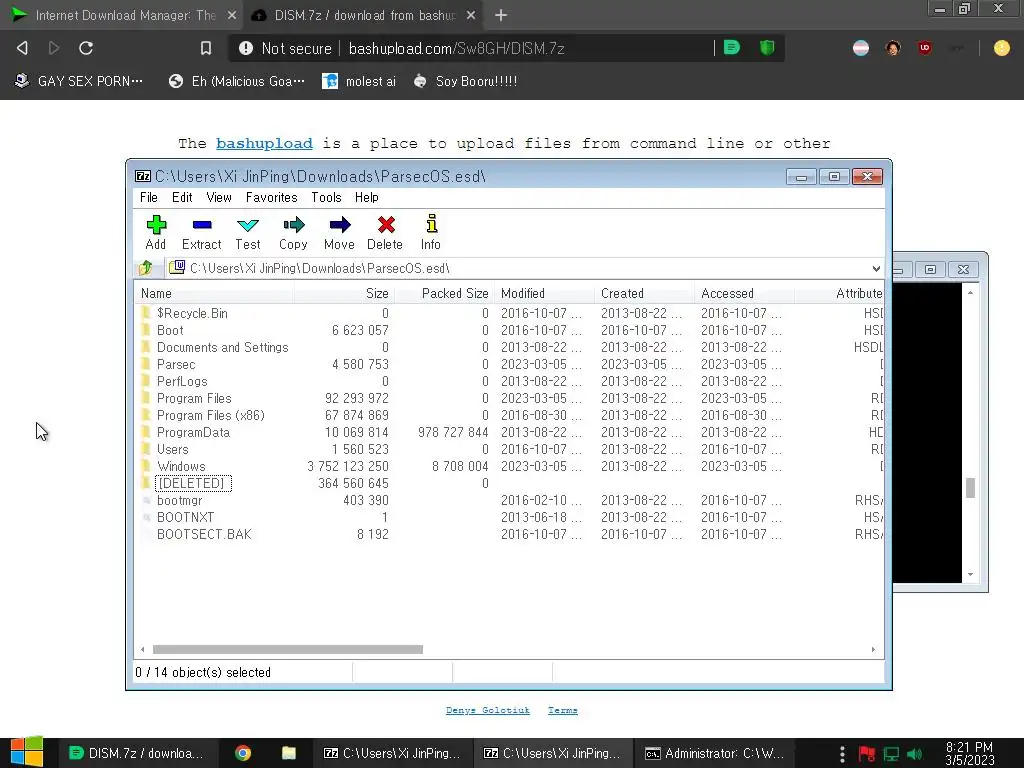Open the View menu
1024x768 pixels.
coord(219,197)
